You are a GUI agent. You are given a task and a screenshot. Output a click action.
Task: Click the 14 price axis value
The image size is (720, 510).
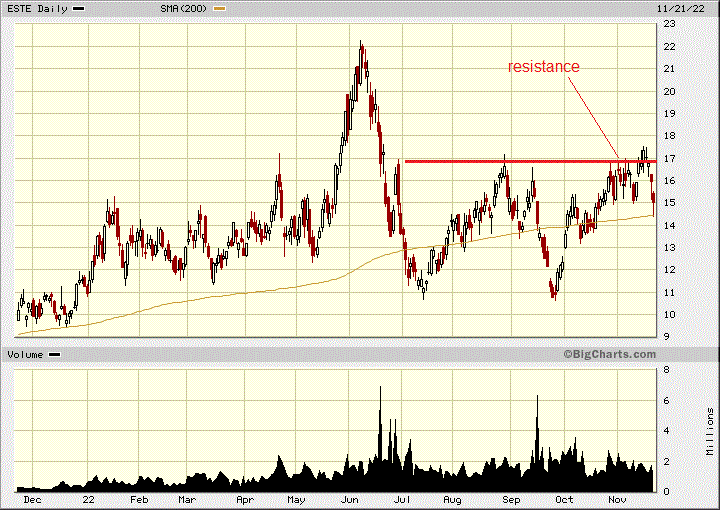click(x=669, y=225)
